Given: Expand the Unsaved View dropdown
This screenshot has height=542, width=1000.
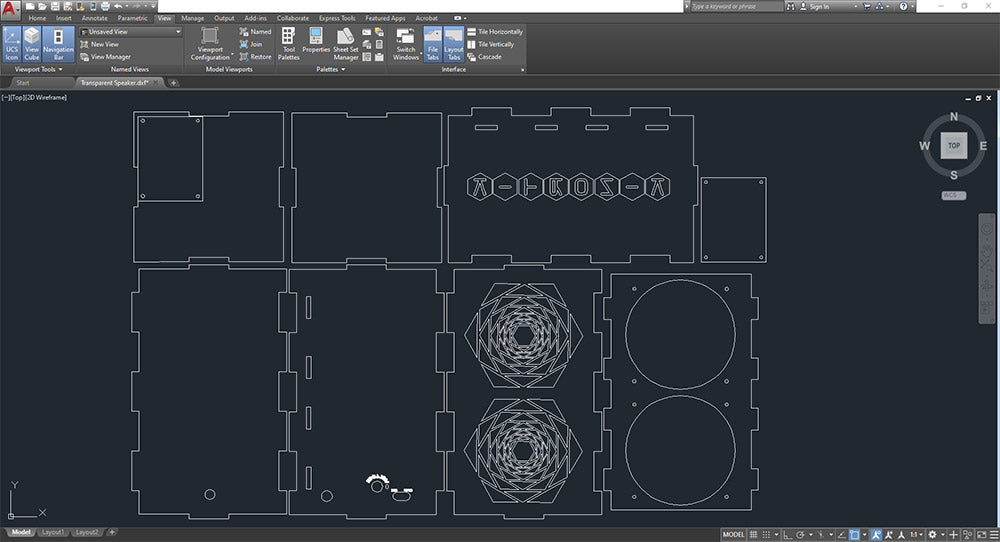Looking at the screenshot, I should pyautogui.click(x=178, y=32).
